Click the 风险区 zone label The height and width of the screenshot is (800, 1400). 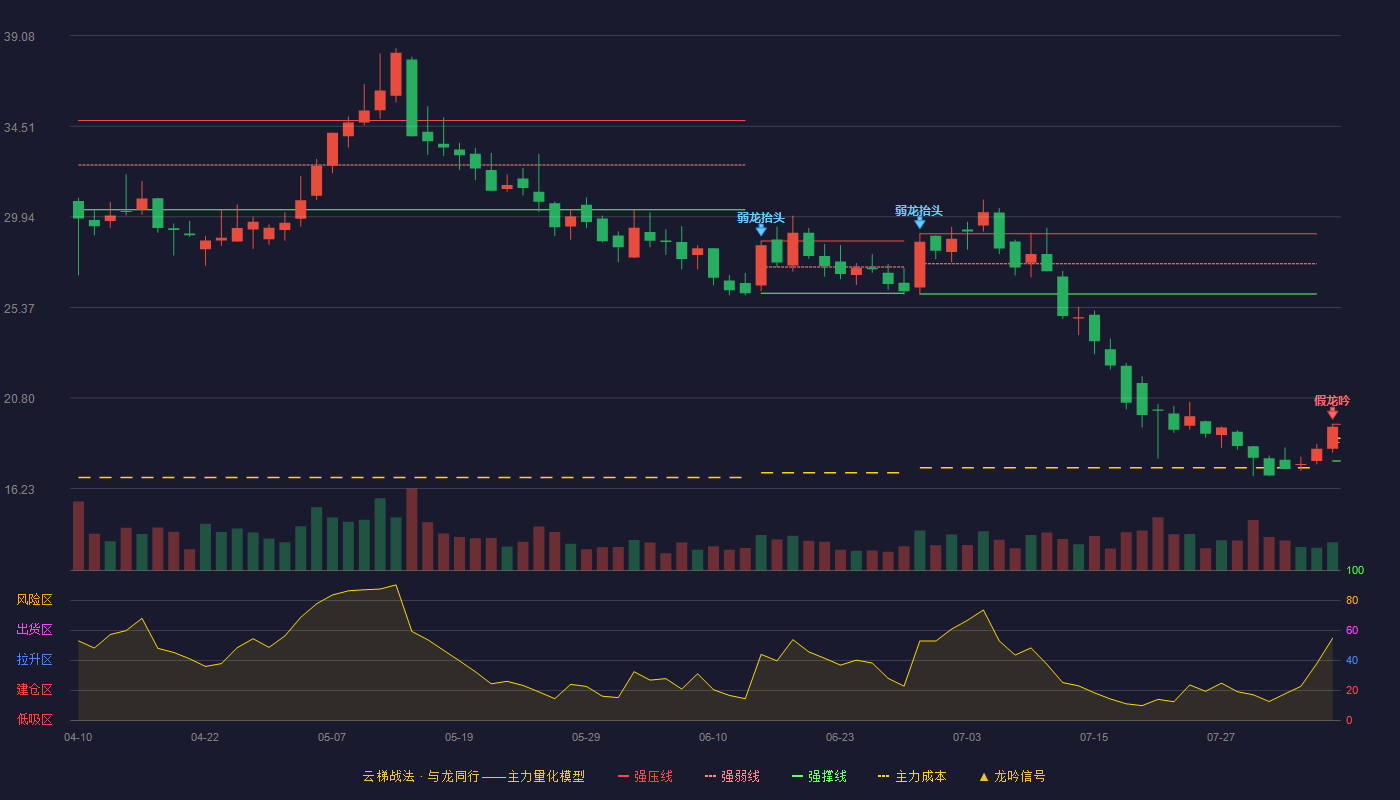point(34,600)
